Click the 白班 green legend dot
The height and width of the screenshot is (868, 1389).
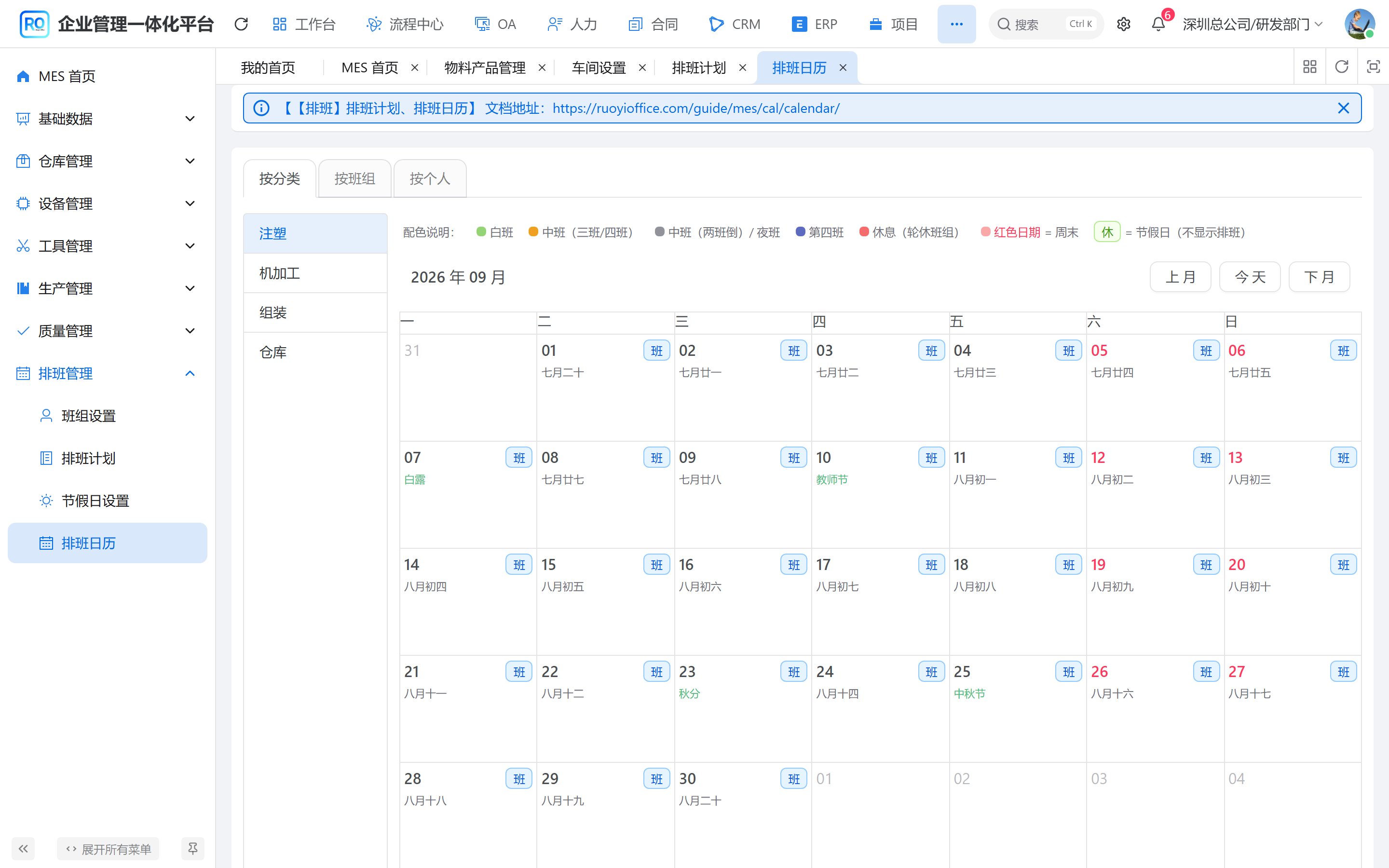click(x=481, y=231)
